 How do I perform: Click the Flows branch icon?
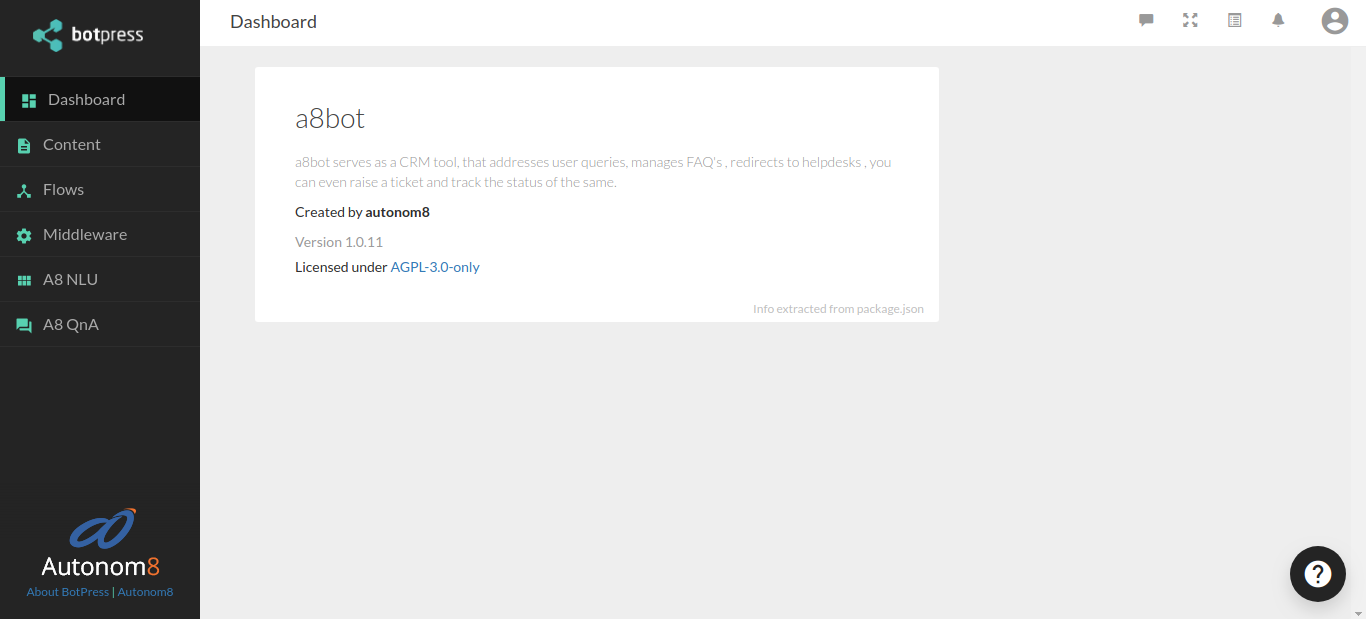(24, 190)
